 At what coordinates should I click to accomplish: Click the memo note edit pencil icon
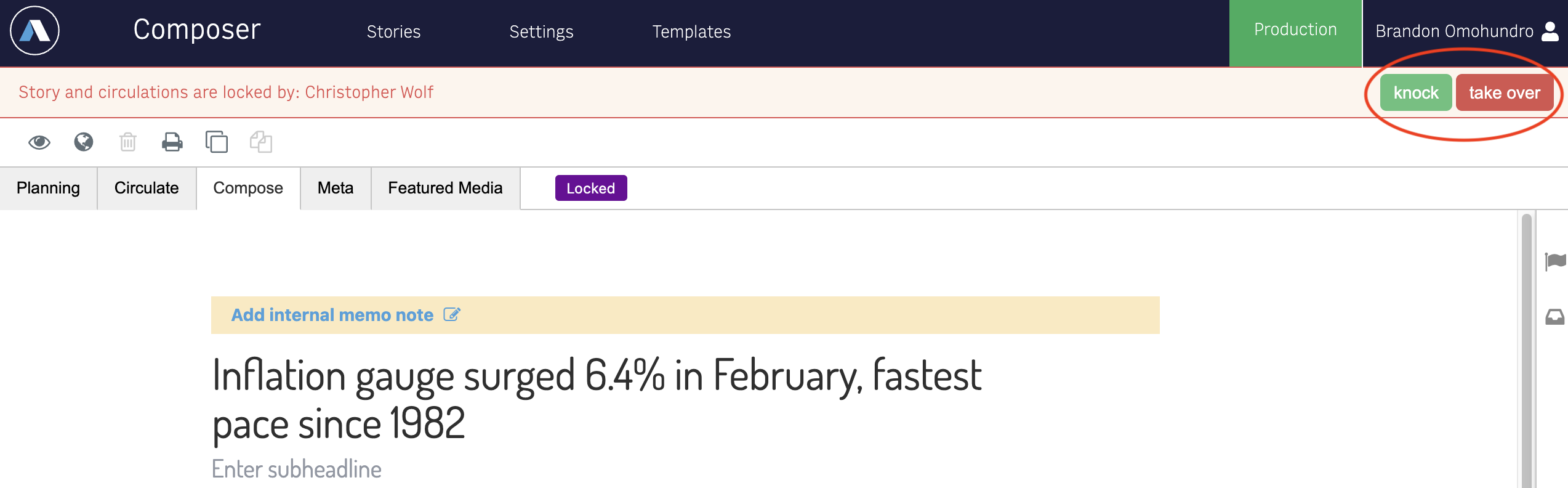click(x=452, y=315)
